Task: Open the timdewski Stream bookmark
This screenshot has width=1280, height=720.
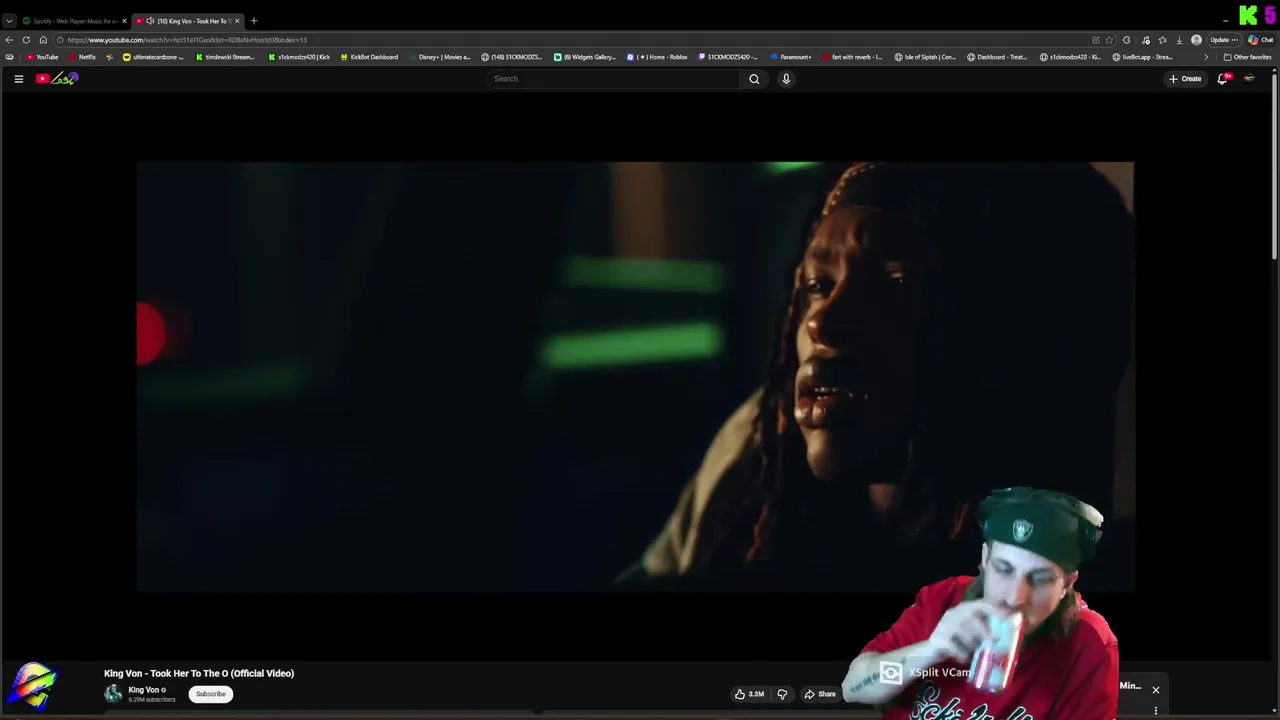Action: [225, 57]
